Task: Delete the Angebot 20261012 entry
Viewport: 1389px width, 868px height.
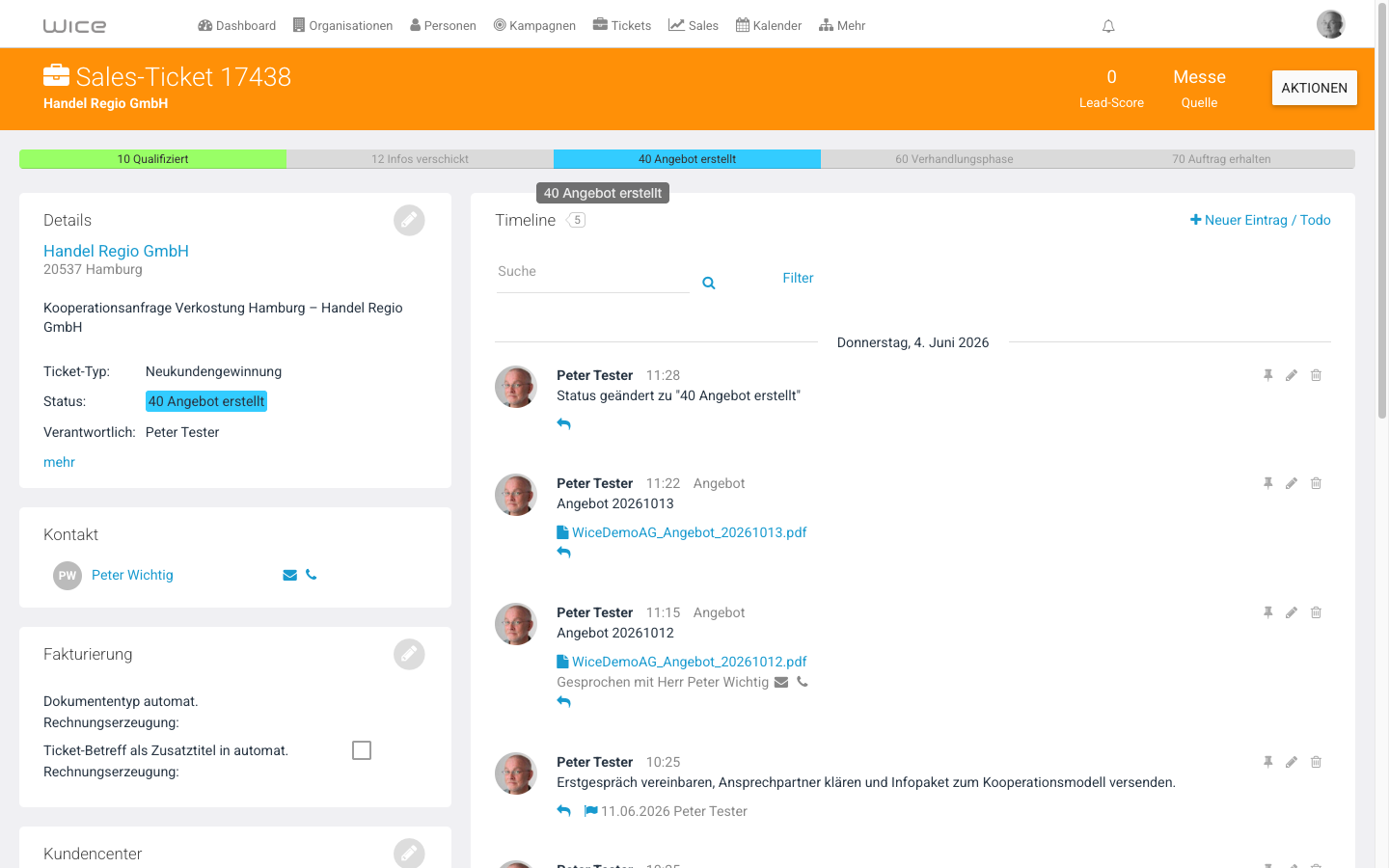Action: tap(1316, 612)
